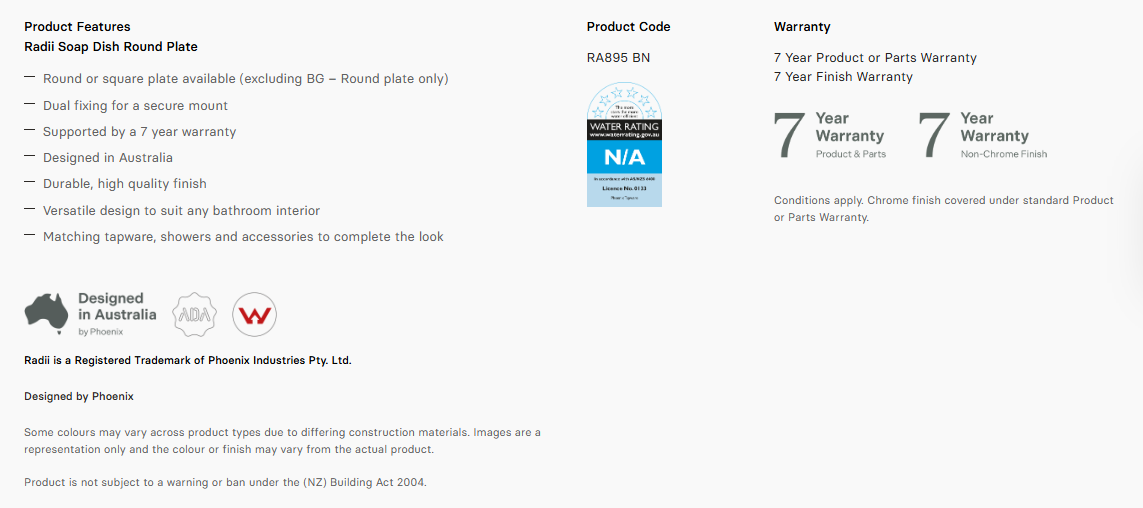Click the ADA badge icon

[x=195, y=315]
